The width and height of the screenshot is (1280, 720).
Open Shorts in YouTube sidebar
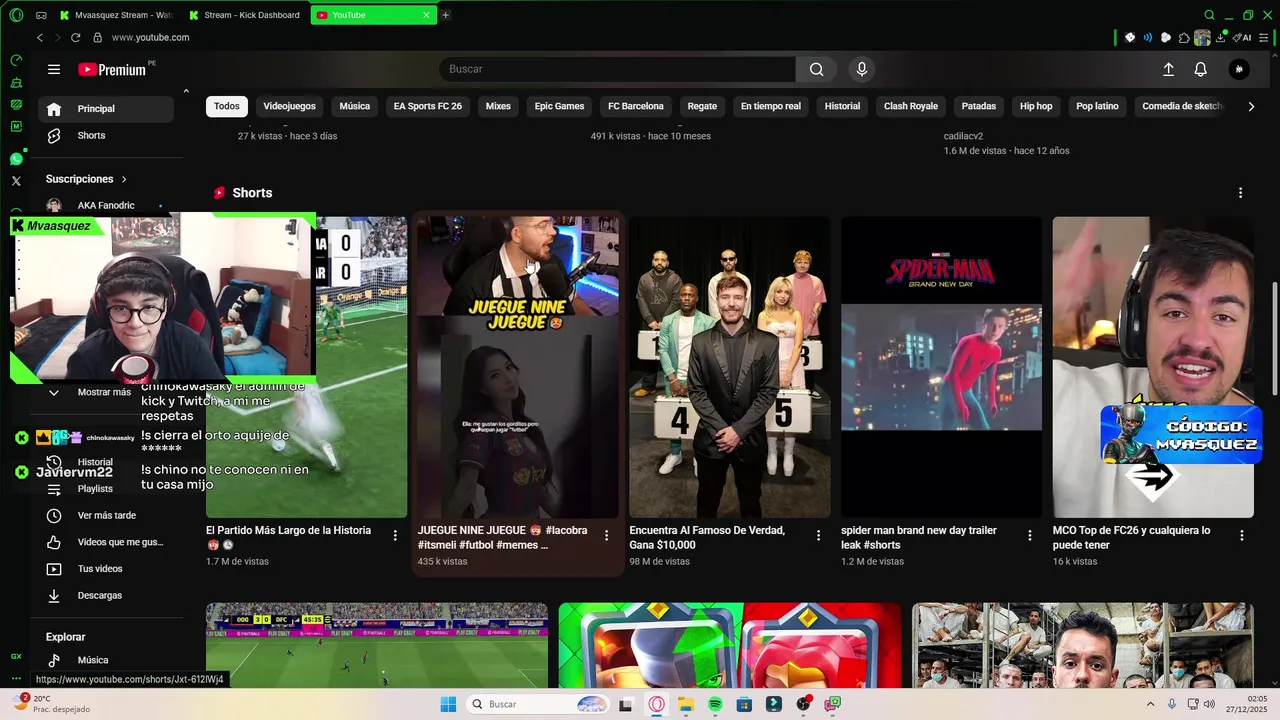[106, 135]
